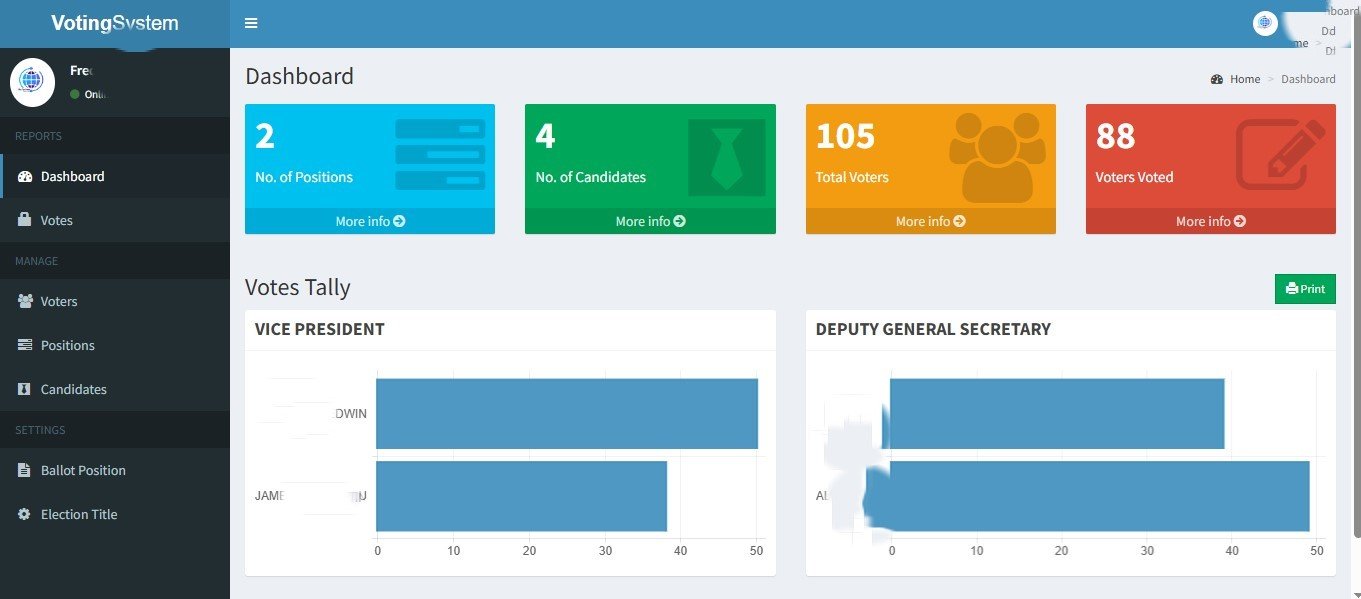Click the VotingSystem logo title
This screenshot has width=1361, height=599.
(114, 23)
